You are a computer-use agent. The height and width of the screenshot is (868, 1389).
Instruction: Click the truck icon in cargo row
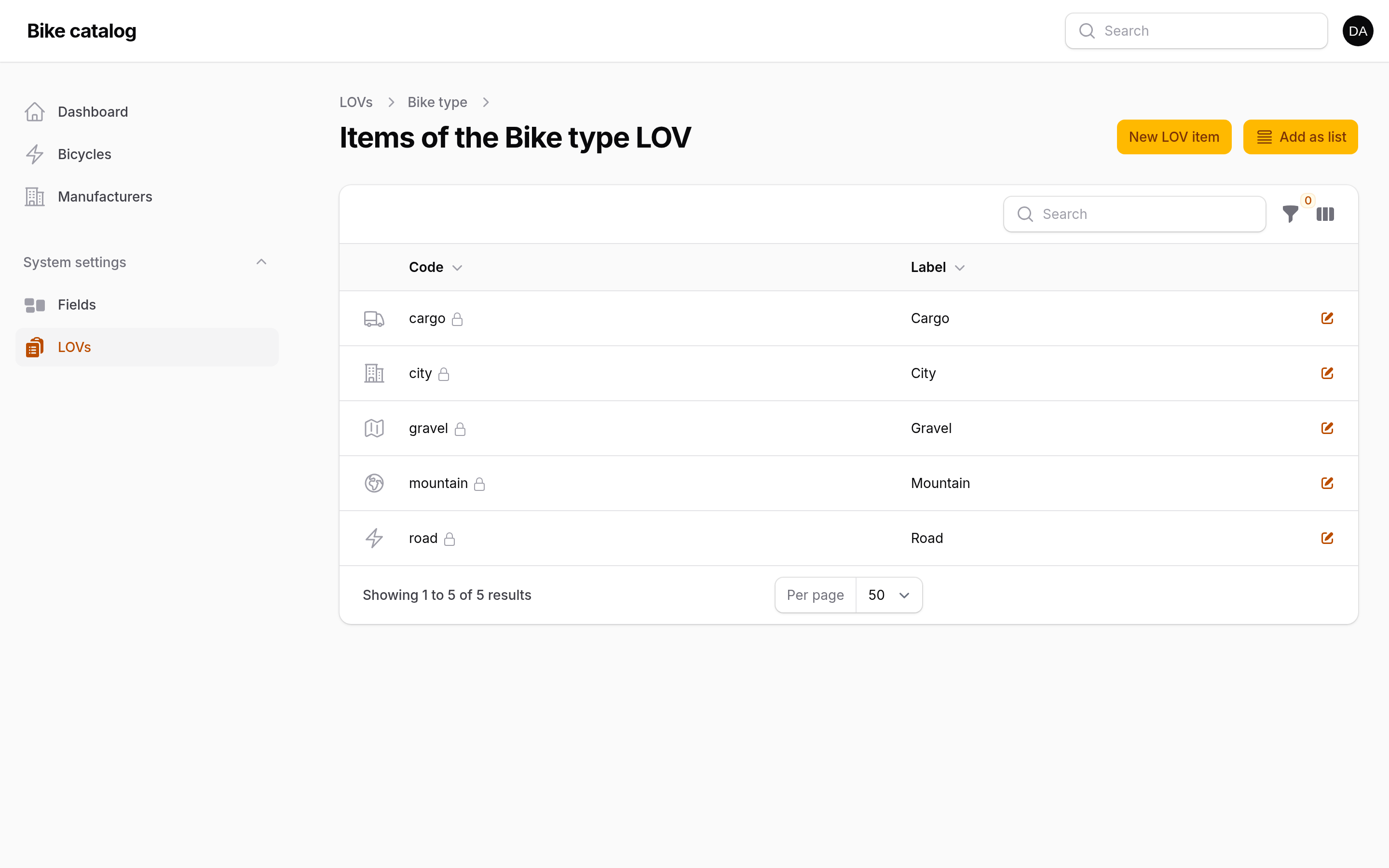click(x=374, y=319)
